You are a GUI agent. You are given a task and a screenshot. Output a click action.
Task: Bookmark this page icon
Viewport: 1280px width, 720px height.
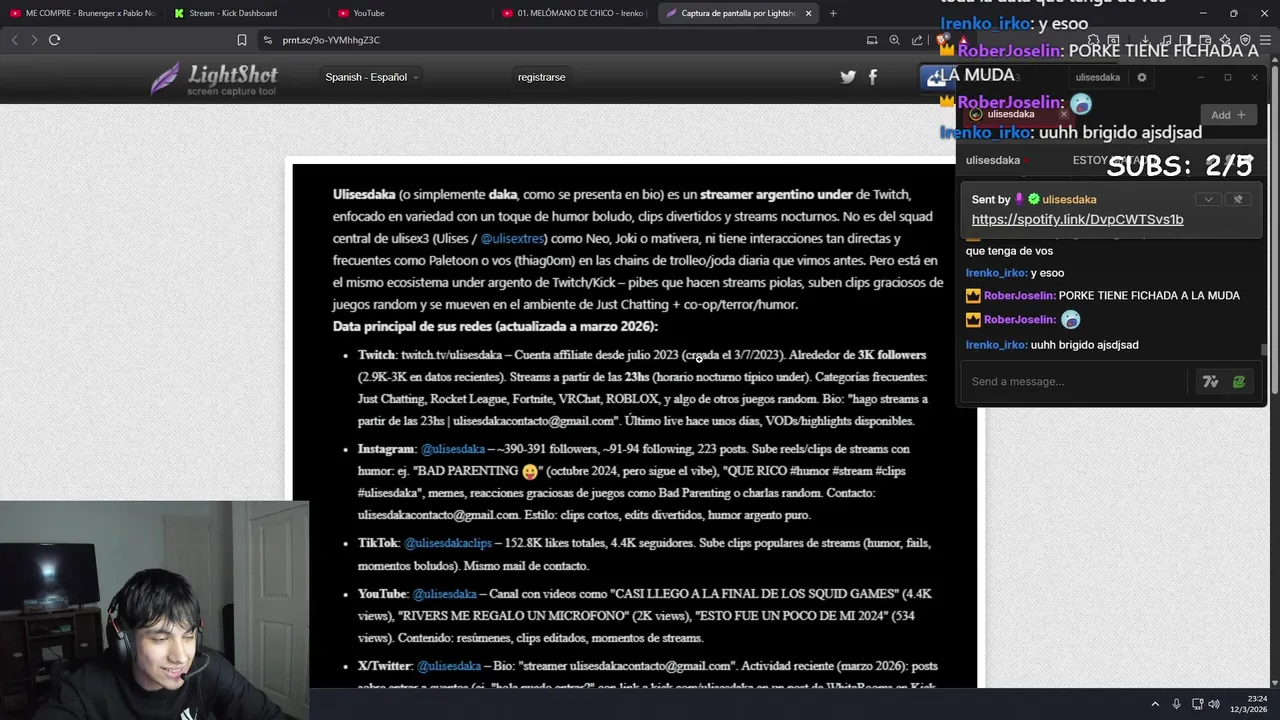click(x=242, y=40)
